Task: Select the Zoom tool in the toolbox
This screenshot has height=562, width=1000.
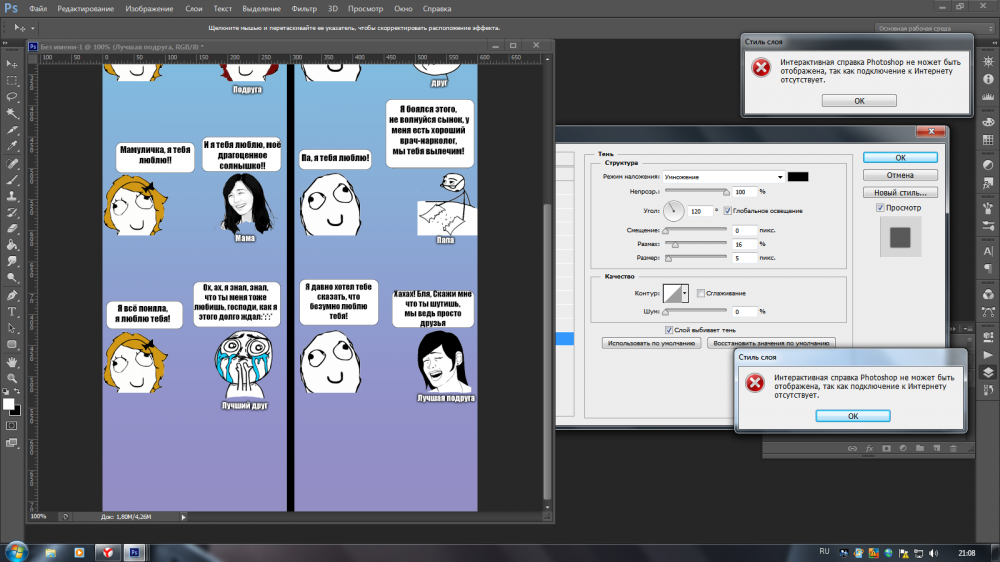Action: (x=12, y=378)
